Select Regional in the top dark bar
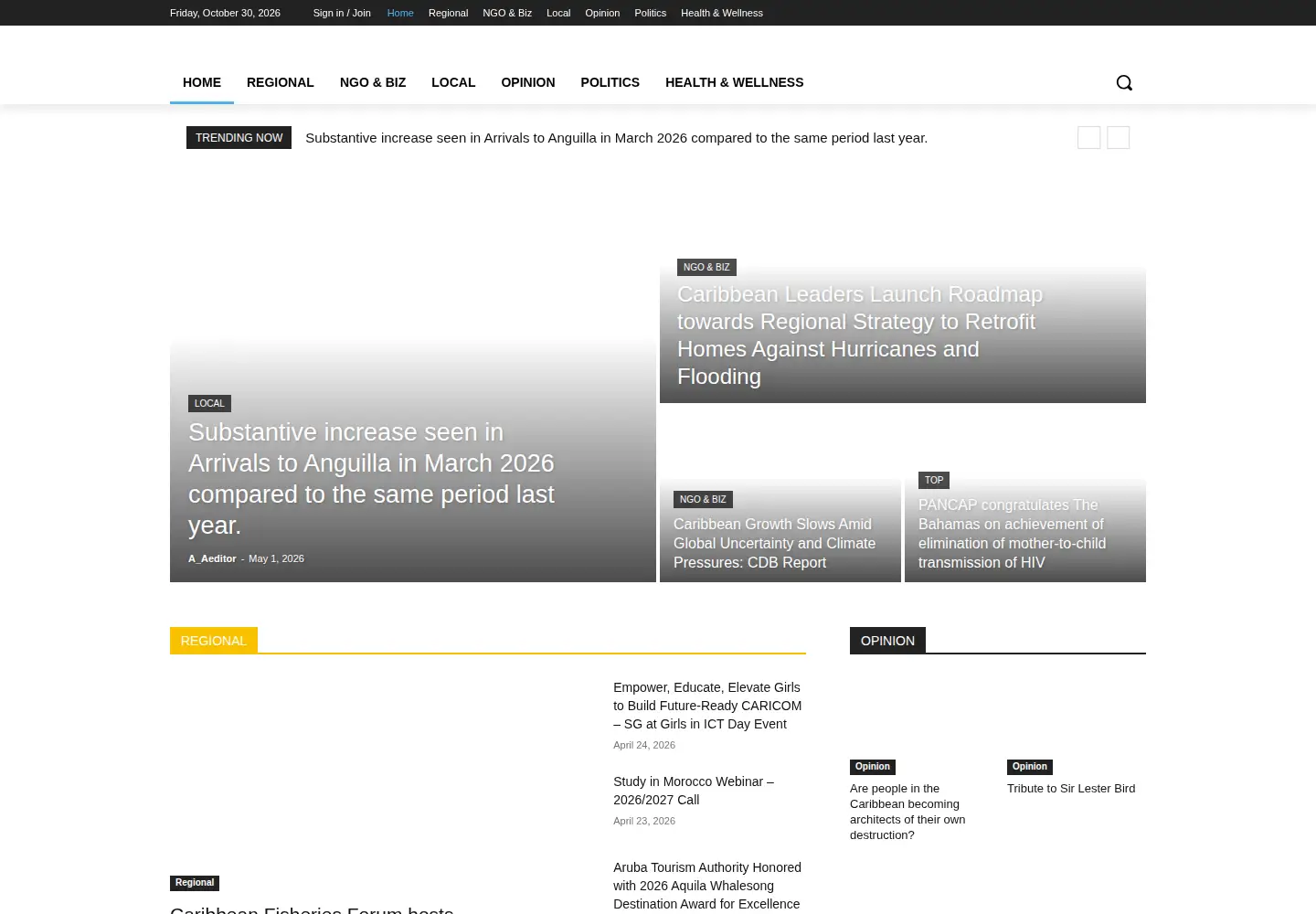This screenshot has width=1316, height=914. pos(448,13)
